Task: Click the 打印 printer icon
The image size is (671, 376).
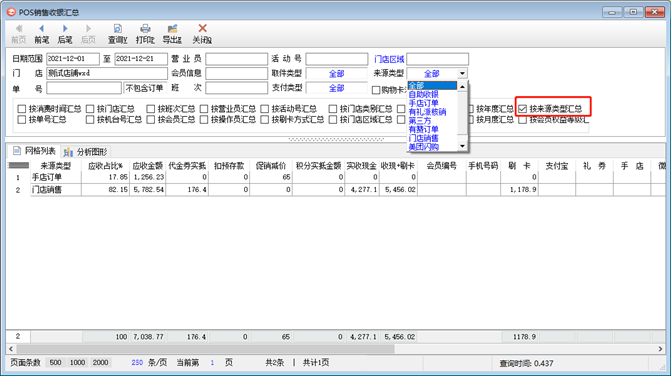Action: [145, 29]
